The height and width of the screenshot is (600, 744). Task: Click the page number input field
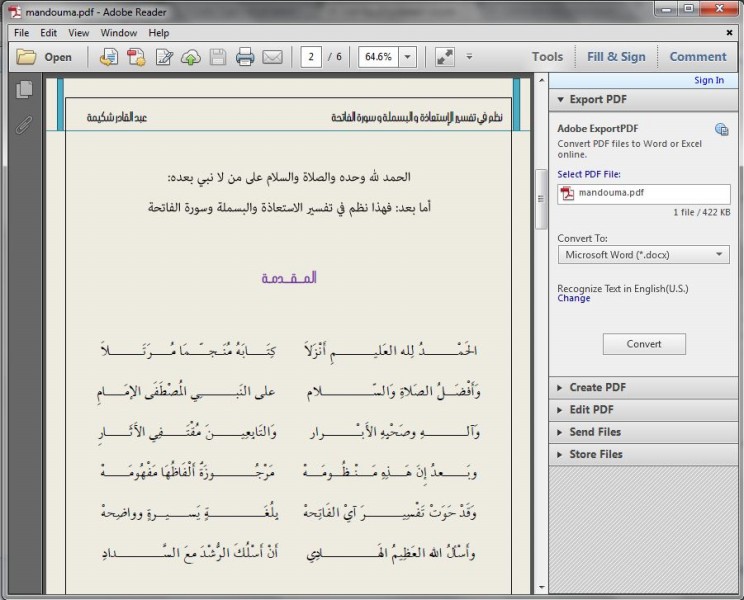pyautogui.click(x=312, y=57)
